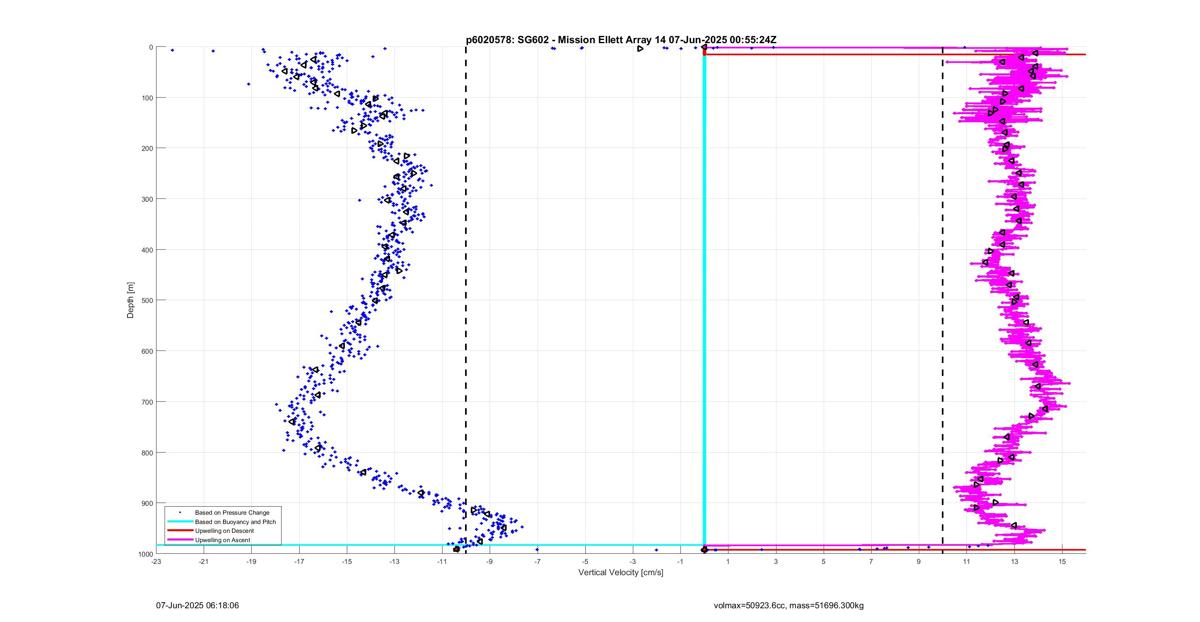
Task: Click depth axis tick label 0
Action: (150, 47)
